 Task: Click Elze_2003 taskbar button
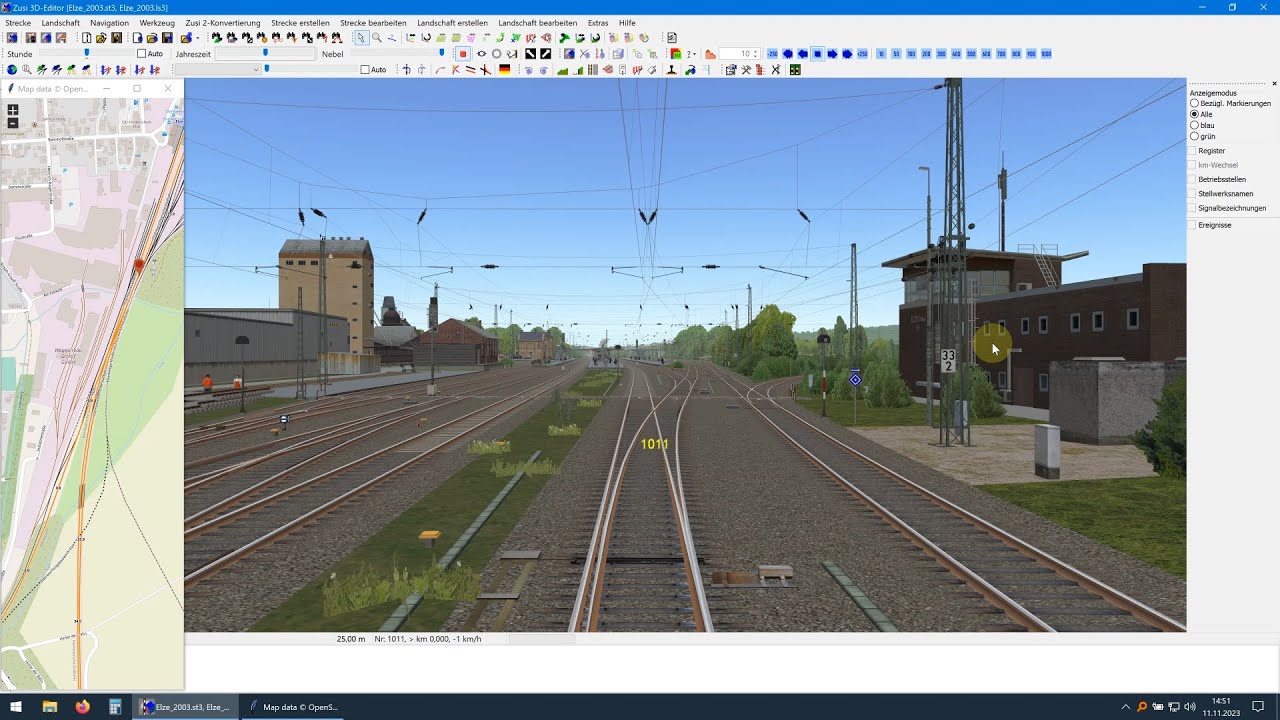click(x=187, y=707)
